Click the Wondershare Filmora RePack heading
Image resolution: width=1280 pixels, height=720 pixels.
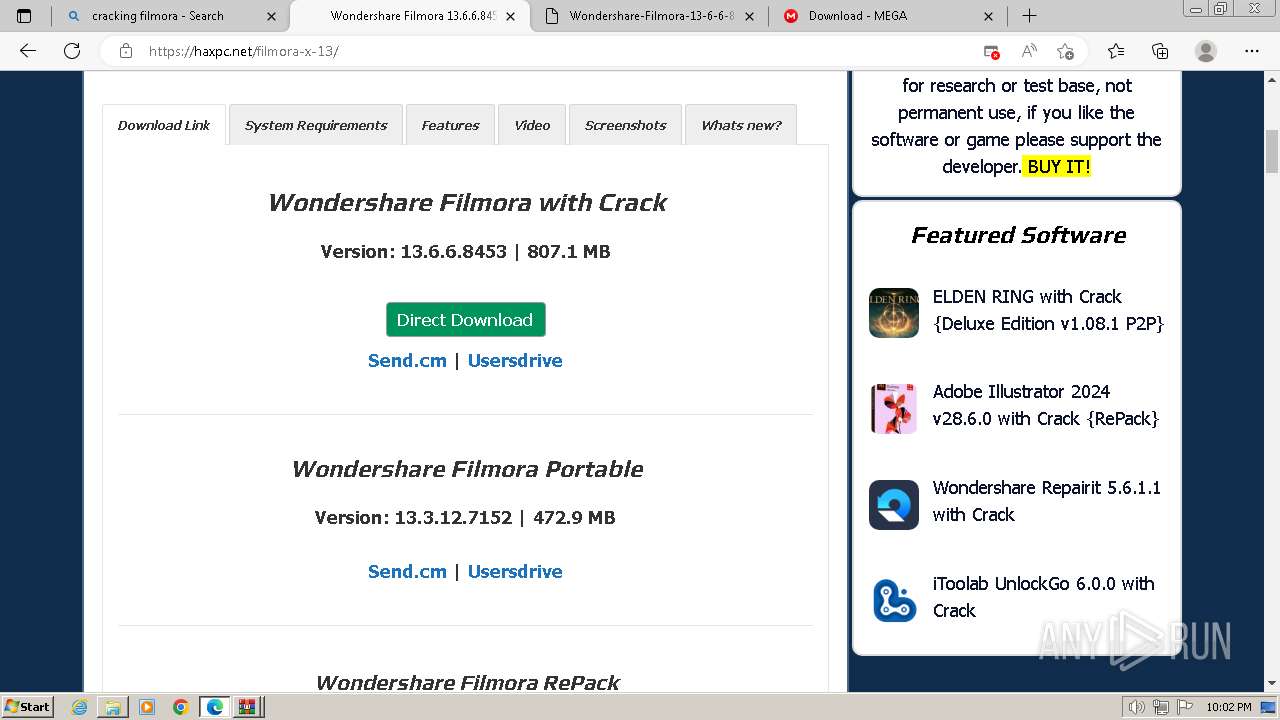pyautogui.click(x=467, y=682)
